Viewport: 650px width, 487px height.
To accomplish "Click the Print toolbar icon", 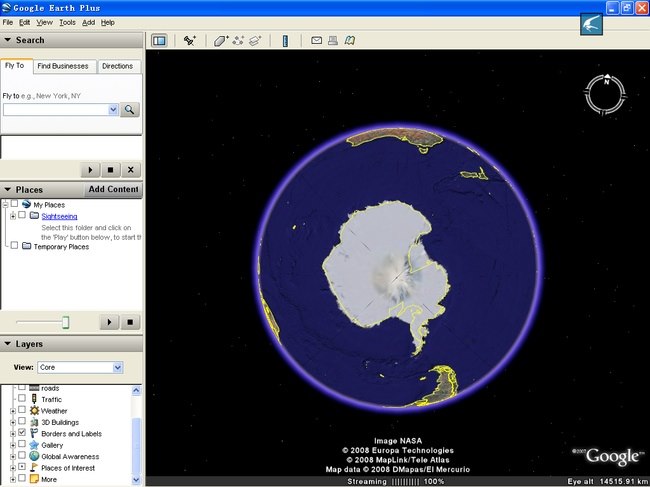I will (333, 40).
